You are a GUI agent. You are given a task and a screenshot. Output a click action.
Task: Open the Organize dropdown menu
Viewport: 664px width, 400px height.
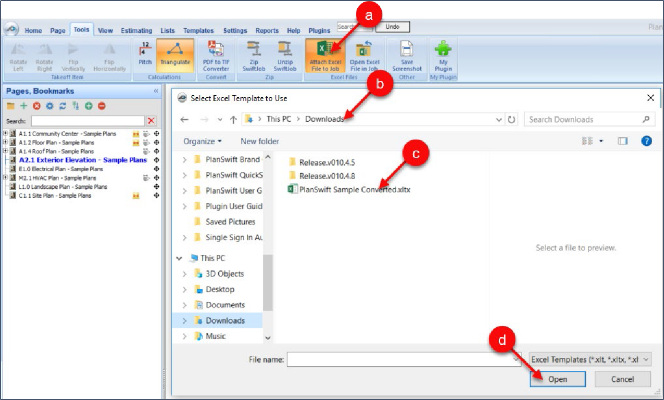click(x=202, y=141)
